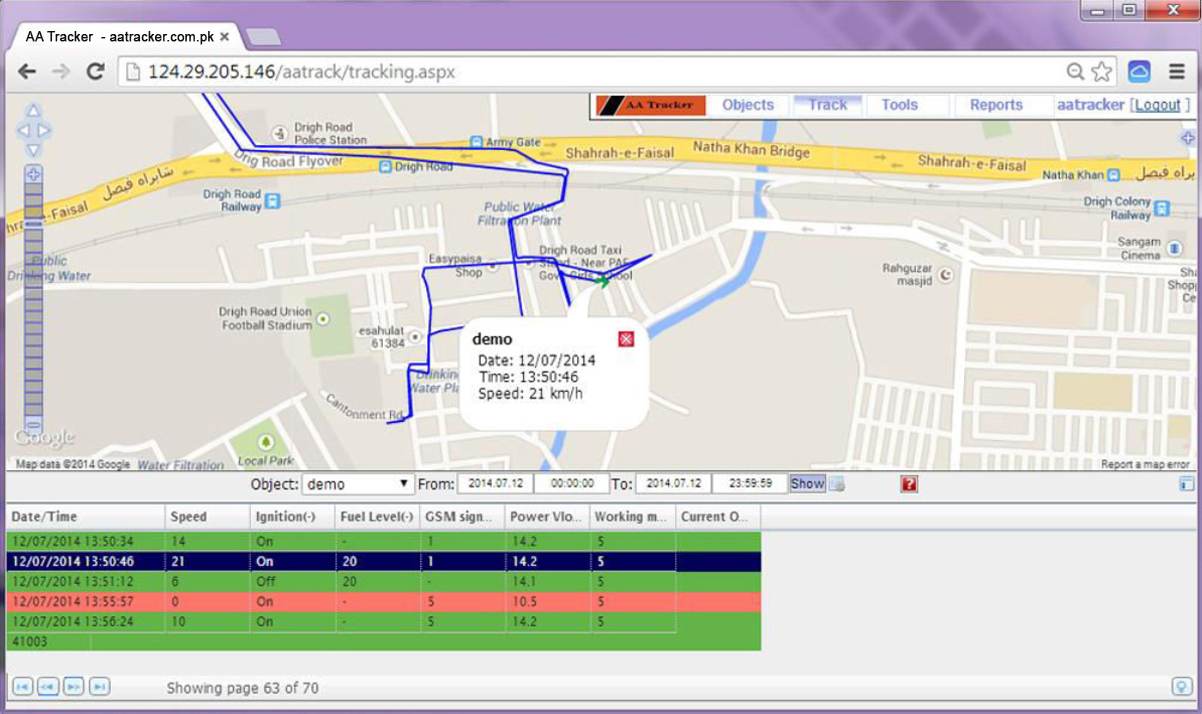This screenshot has height=714, width=1202.
Task: Click the Show button
Action: tap(806, 483)
